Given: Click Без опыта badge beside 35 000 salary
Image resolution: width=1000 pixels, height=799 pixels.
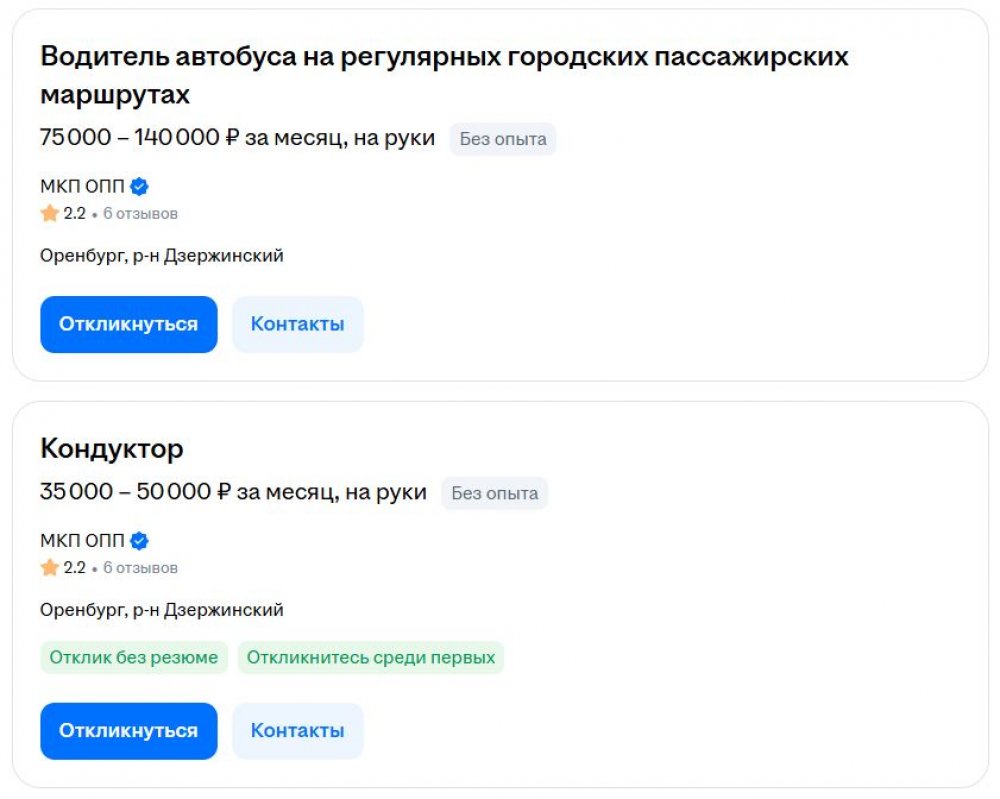Looking at the screenshot, I should pyautogui.click(x=494, y=494).
